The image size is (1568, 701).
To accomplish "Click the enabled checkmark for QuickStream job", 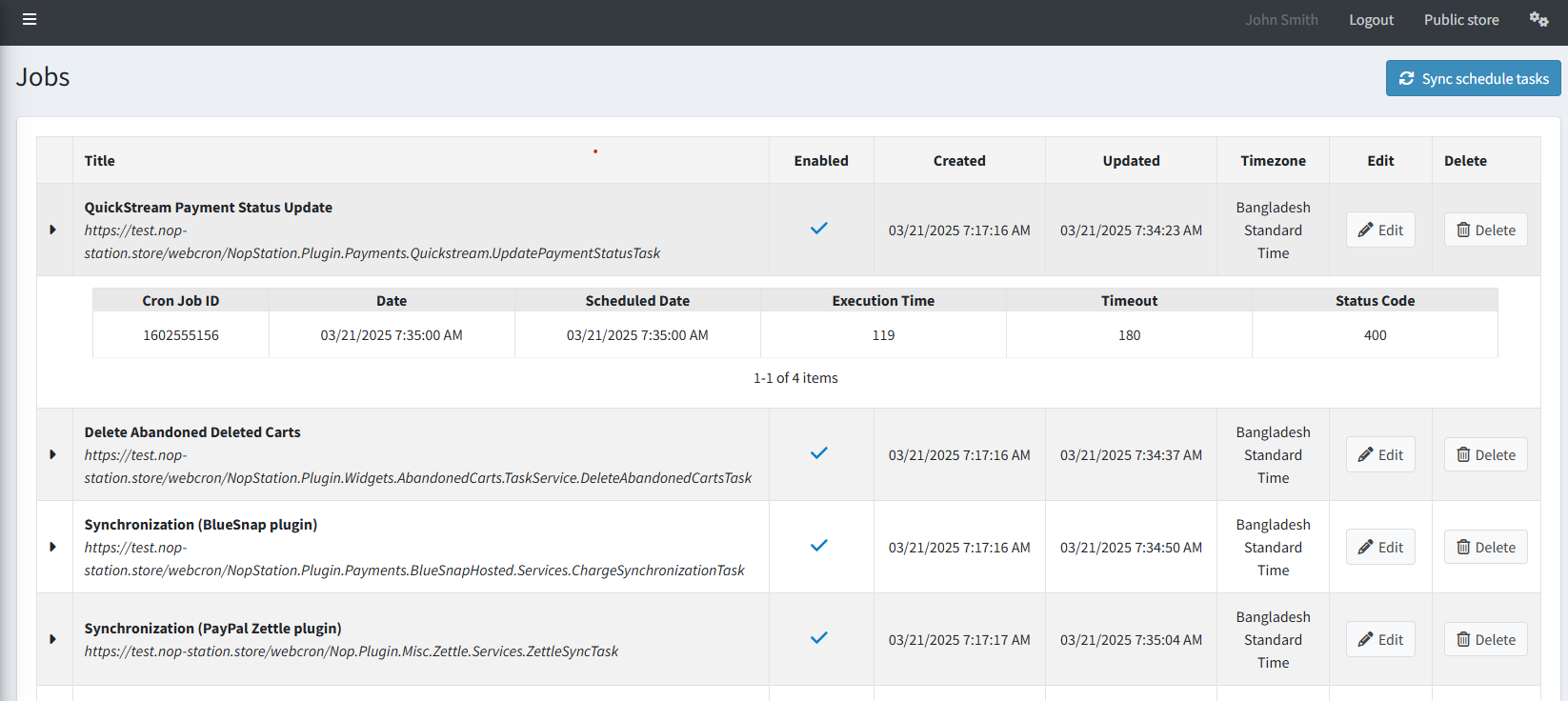I will click(819, 229).
